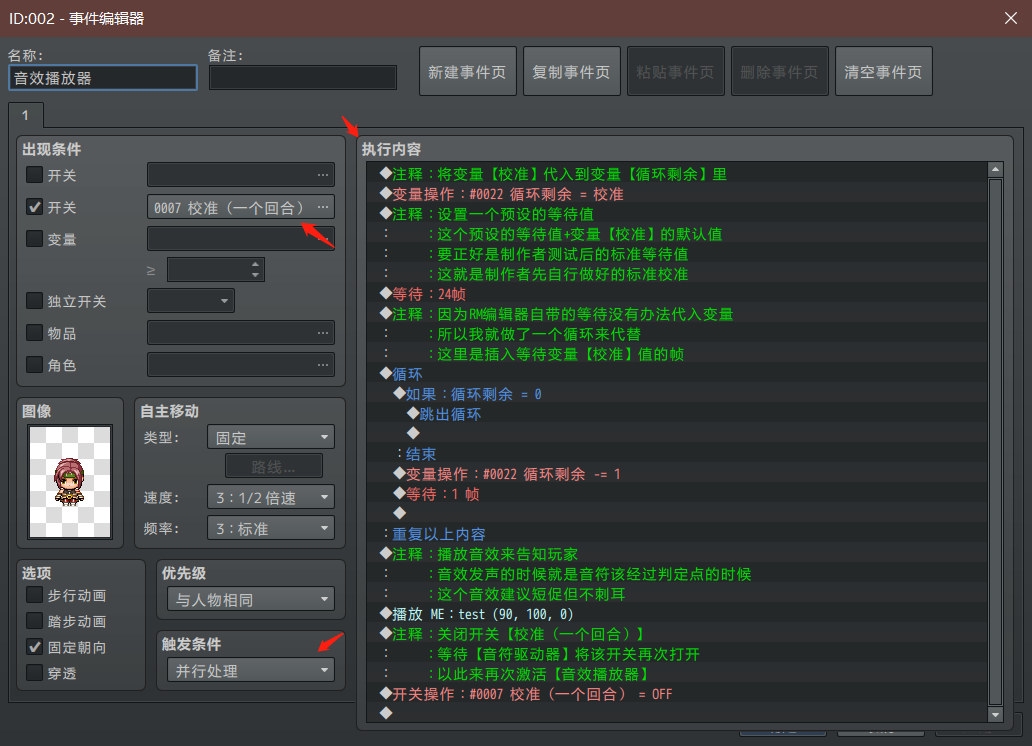This screenshot has width=1032, height=746.
Task: Open the 独立开关 dropdown
Action: coord(191,301)
